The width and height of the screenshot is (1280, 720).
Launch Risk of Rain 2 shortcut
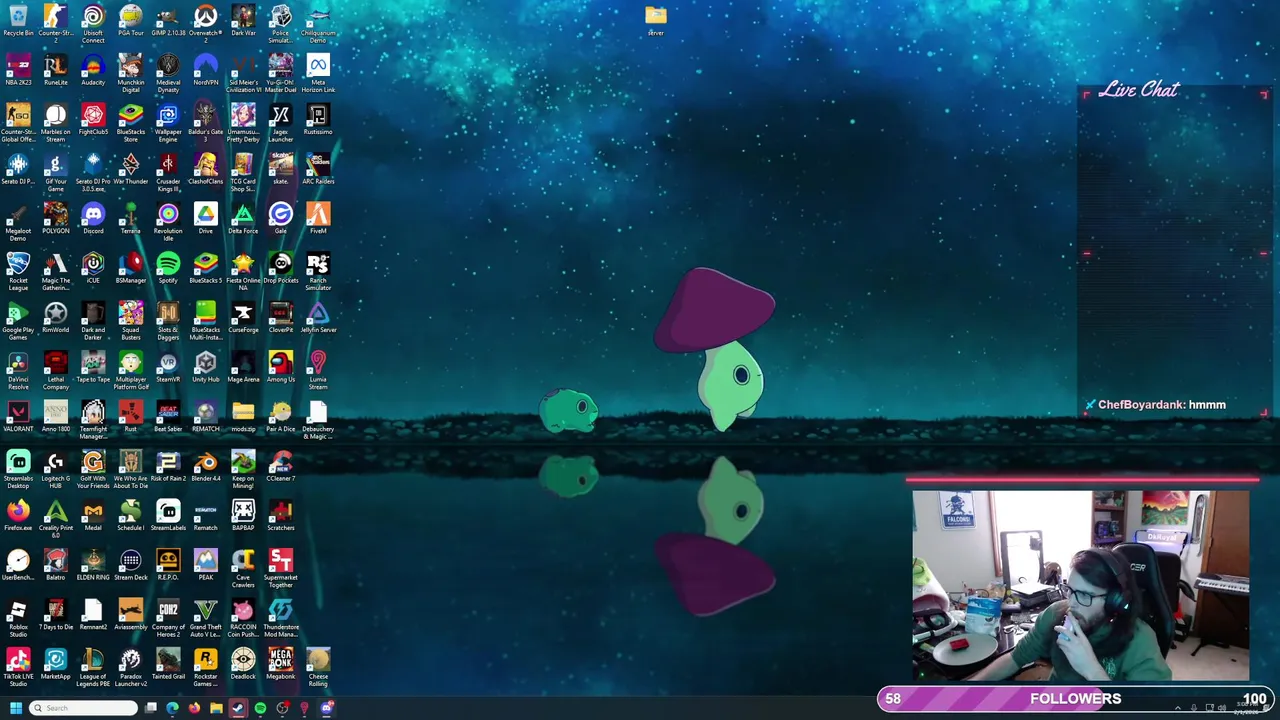(x=168, y=466)
